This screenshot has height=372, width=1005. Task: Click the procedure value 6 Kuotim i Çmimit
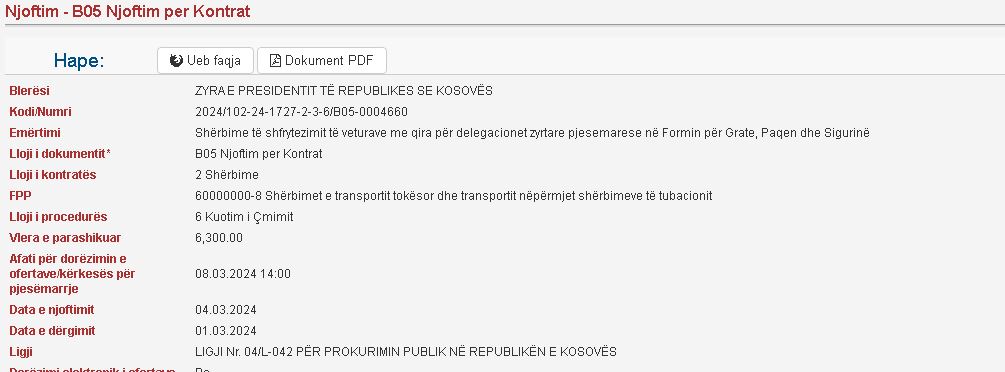click(x=244, y=217)
